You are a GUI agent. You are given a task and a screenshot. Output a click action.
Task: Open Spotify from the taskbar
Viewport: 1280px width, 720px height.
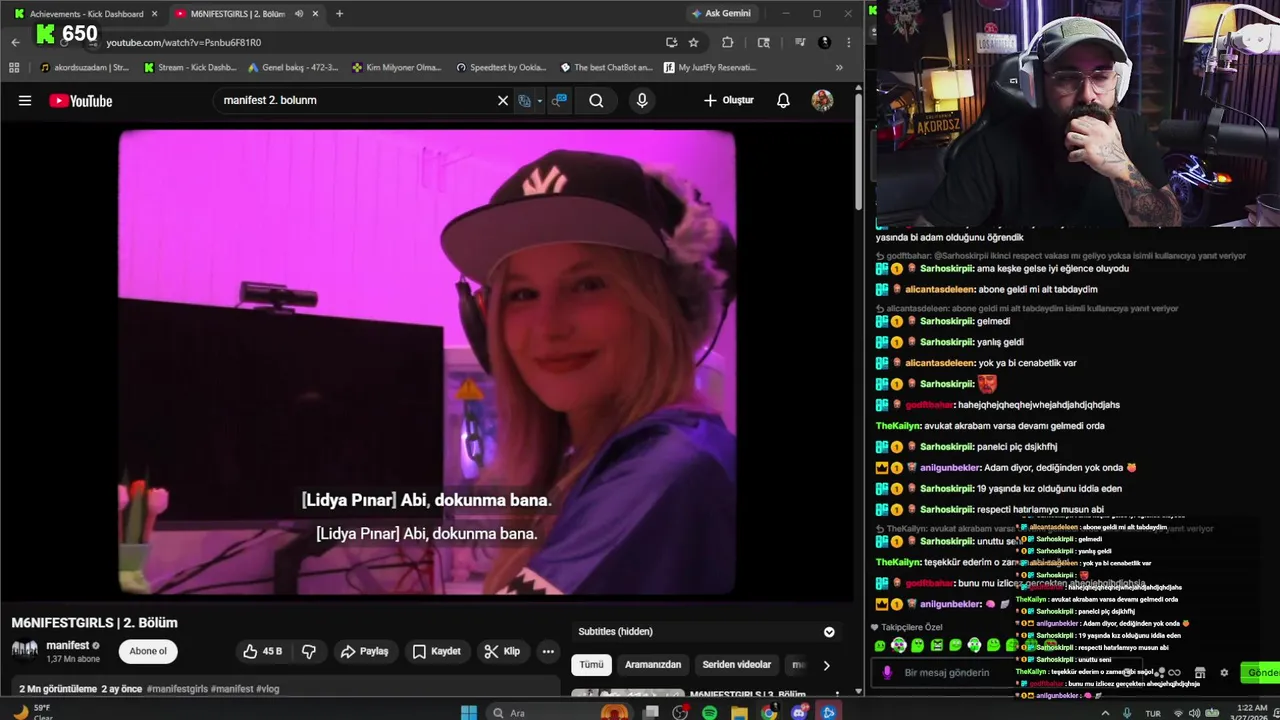pyautogui.click(x=709, y=713)
